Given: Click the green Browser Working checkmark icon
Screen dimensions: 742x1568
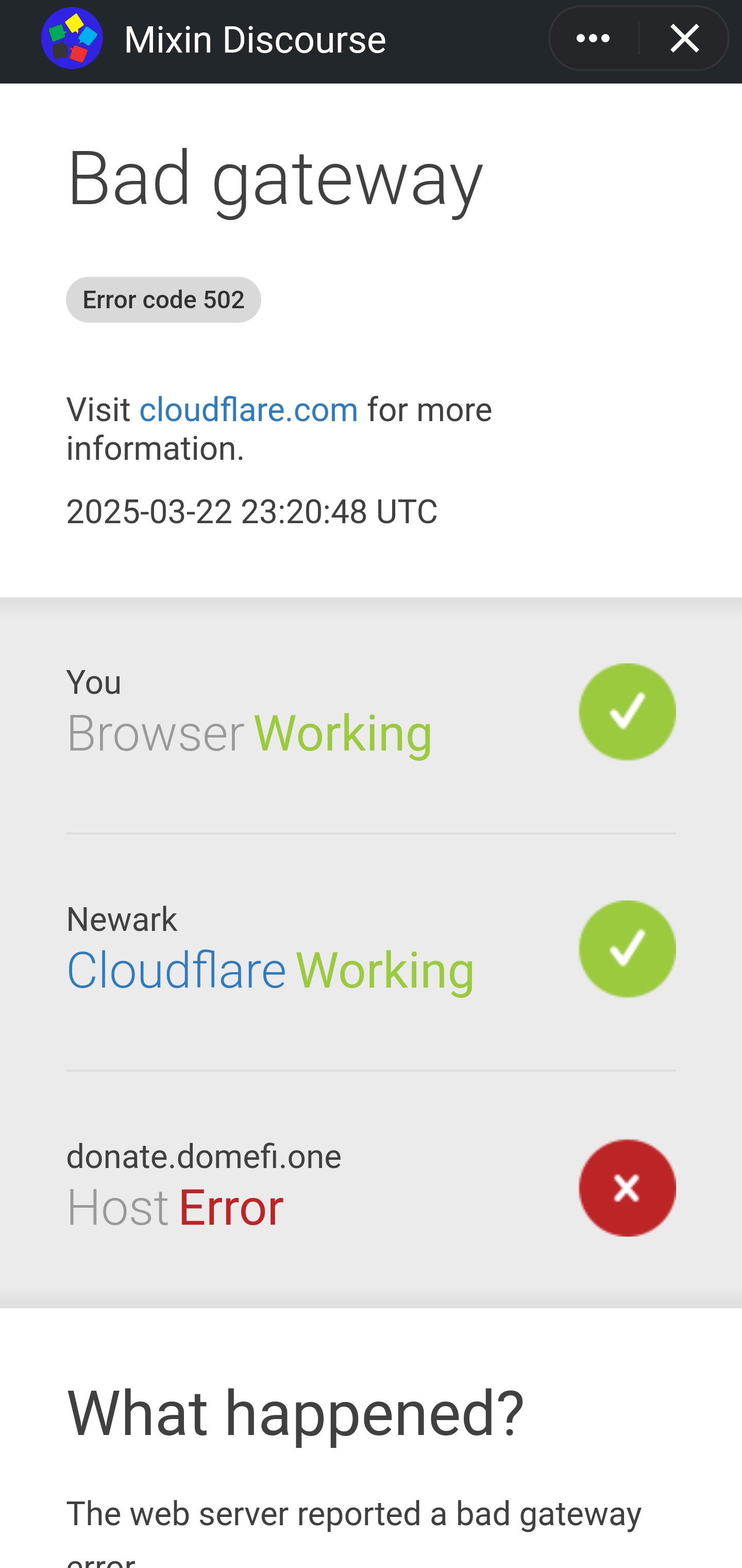Looking at the screenshot, I should tap(627, 711).
